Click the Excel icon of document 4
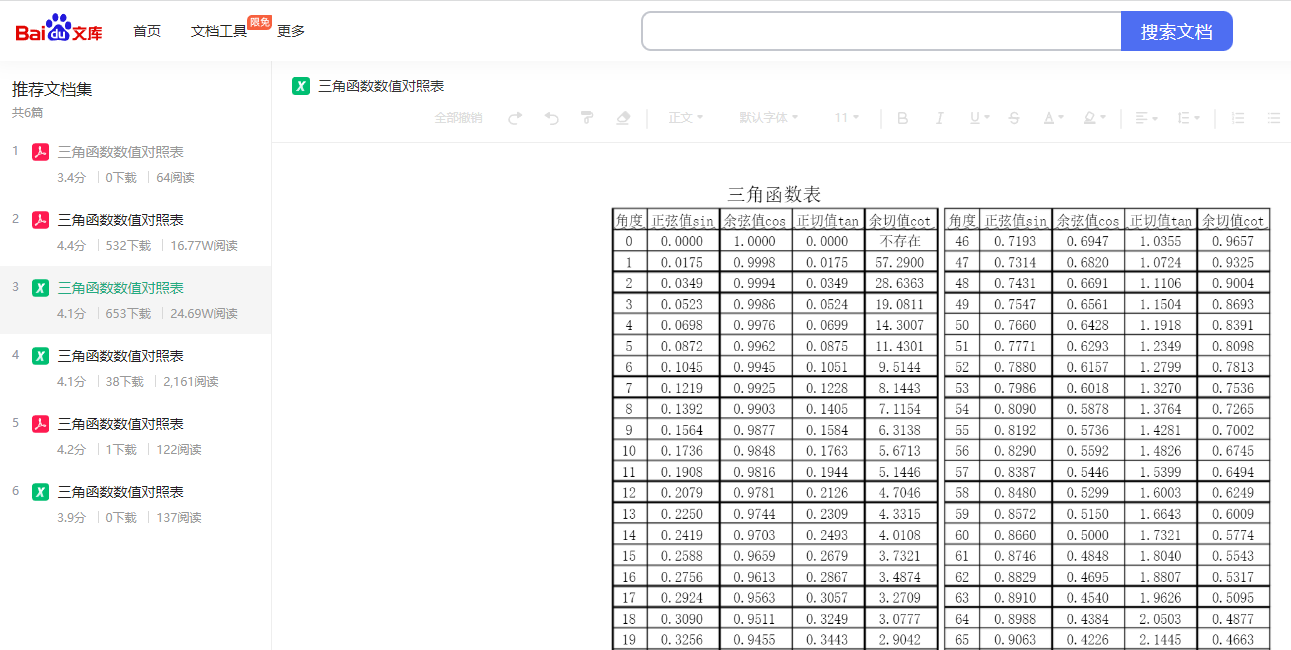The width and height of the screenshot is (1291, 650). (41, 356)
